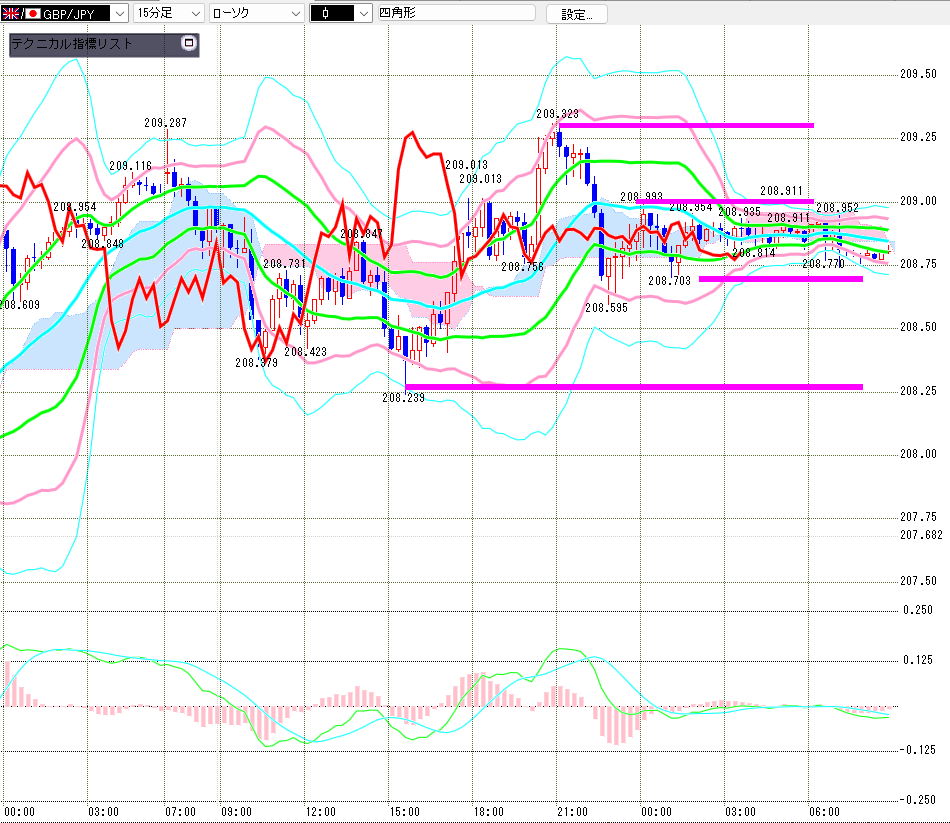Screen dimensions: 950x823
Task: Click the 208.239 low price label
Action: (x=404, y=398)
